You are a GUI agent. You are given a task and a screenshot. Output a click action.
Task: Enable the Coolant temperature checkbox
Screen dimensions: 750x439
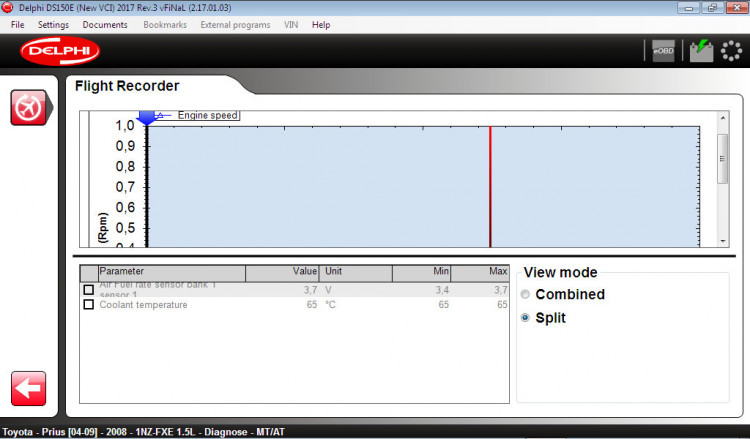(88, 305)
